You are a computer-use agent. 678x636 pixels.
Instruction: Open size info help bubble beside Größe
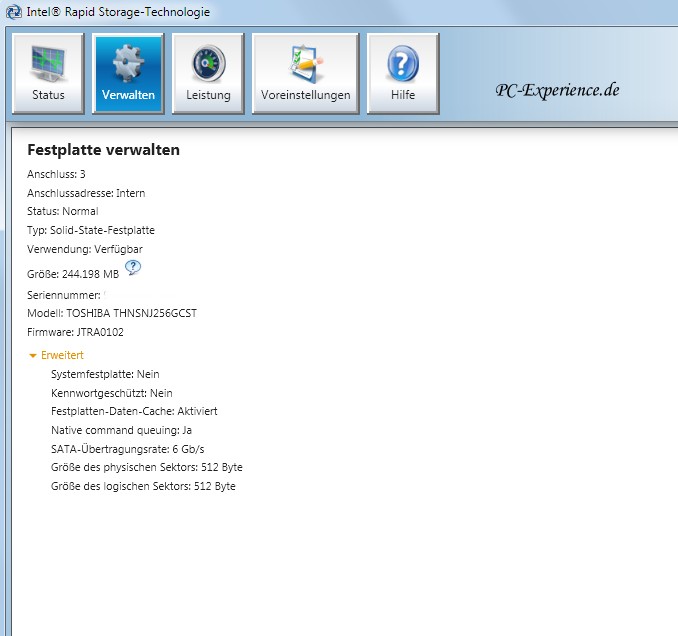click(133, 268)
